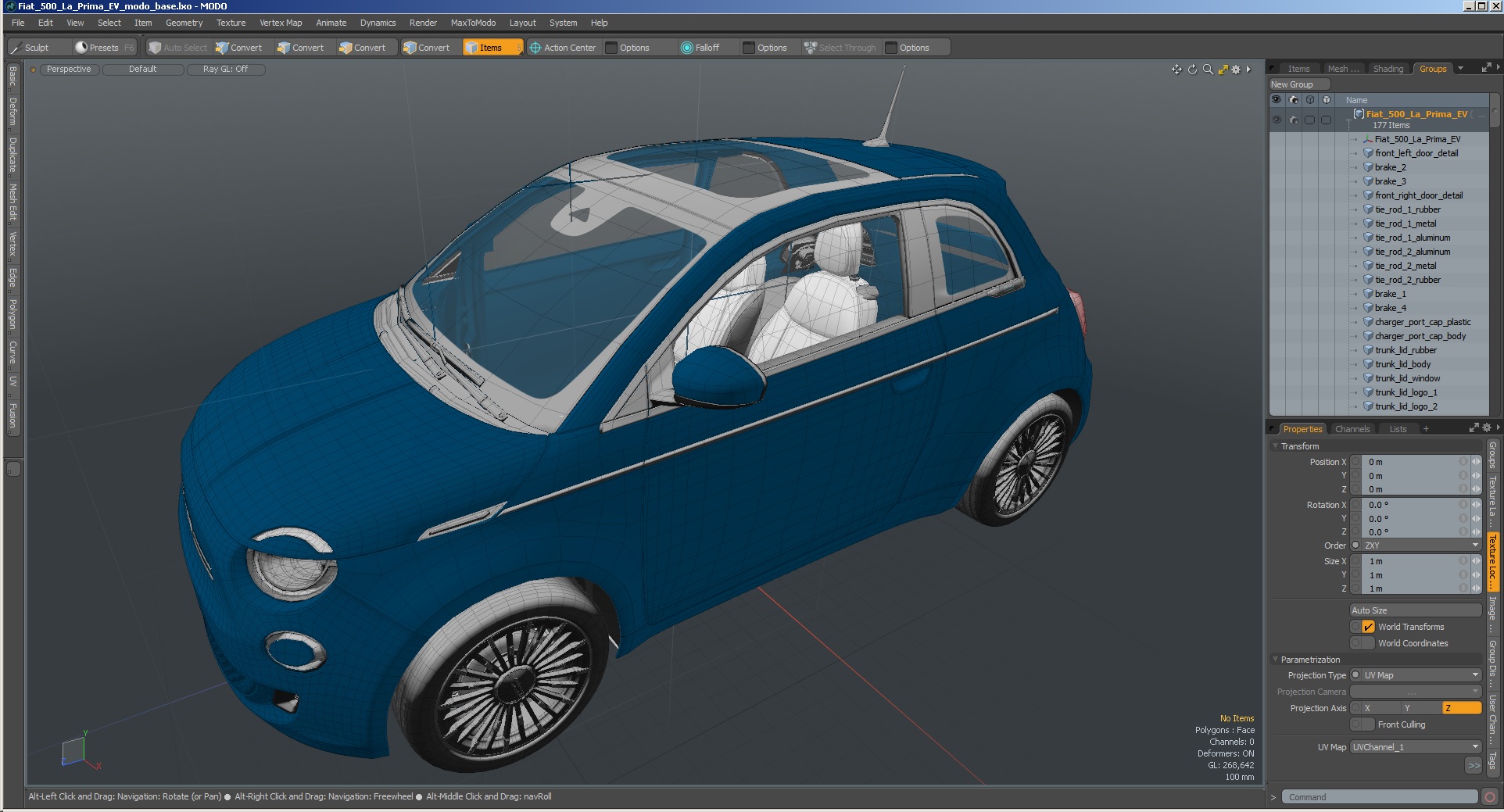Open the Geometry menu
Viewport: 1504px width, 812px height.
(x=184, y=23)
